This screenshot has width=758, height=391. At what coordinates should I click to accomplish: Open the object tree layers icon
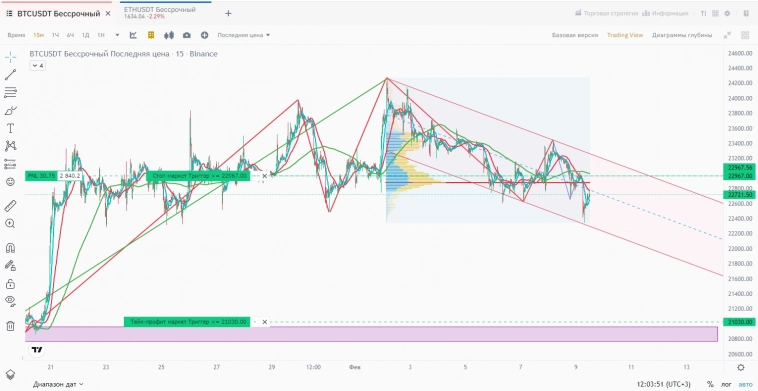(10, 375)
